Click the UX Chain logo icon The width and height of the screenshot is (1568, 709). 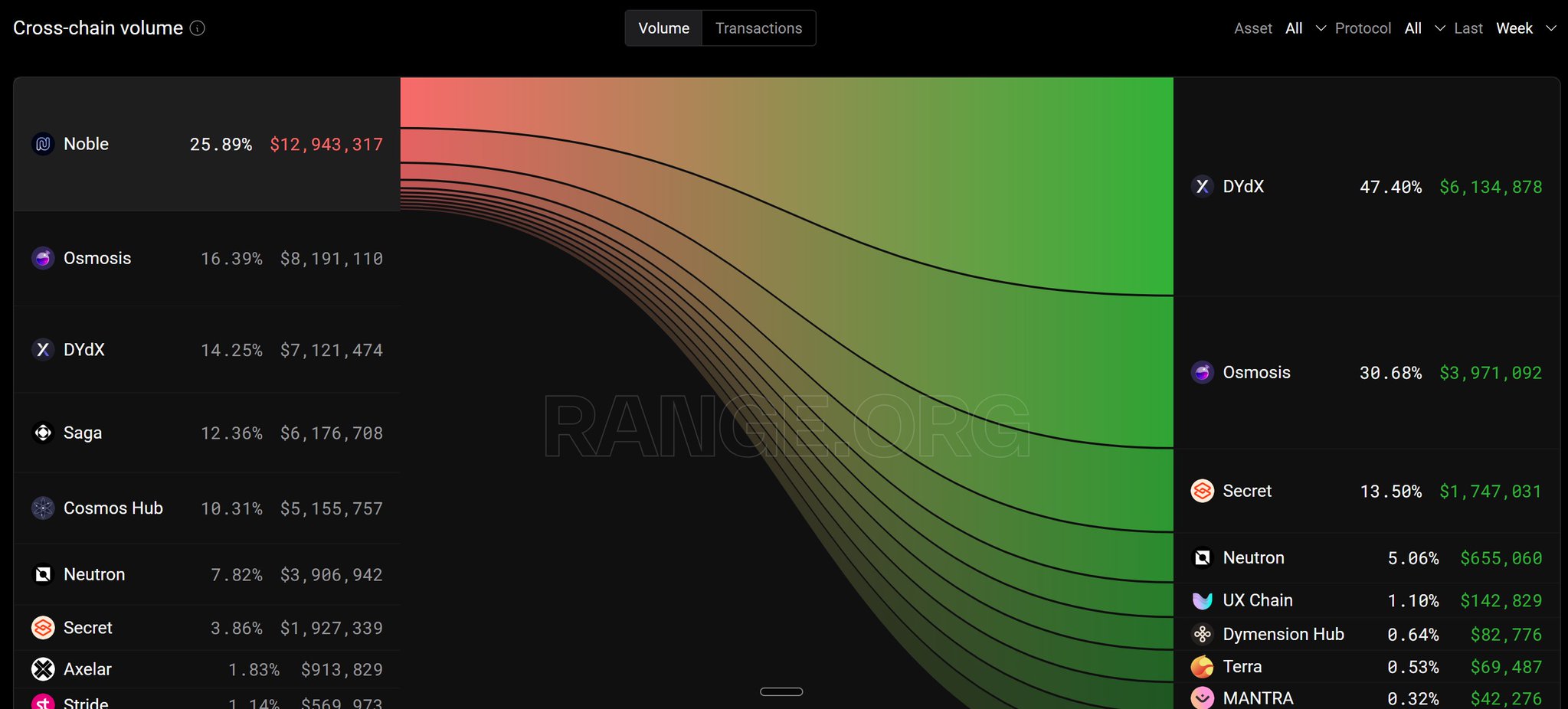tap(1203, 600)
